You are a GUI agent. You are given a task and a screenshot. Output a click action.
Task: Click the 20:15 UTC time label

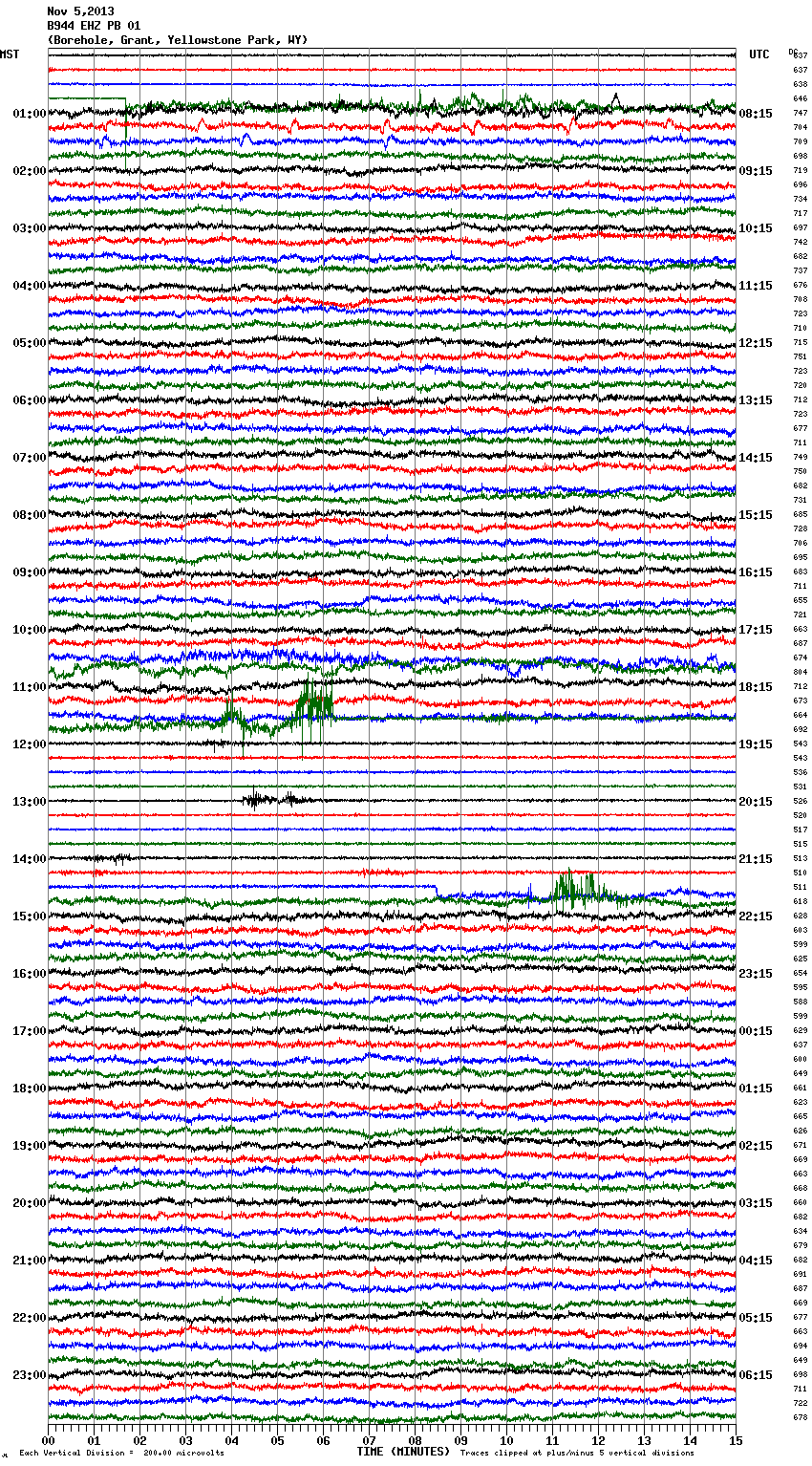(756, 802)
